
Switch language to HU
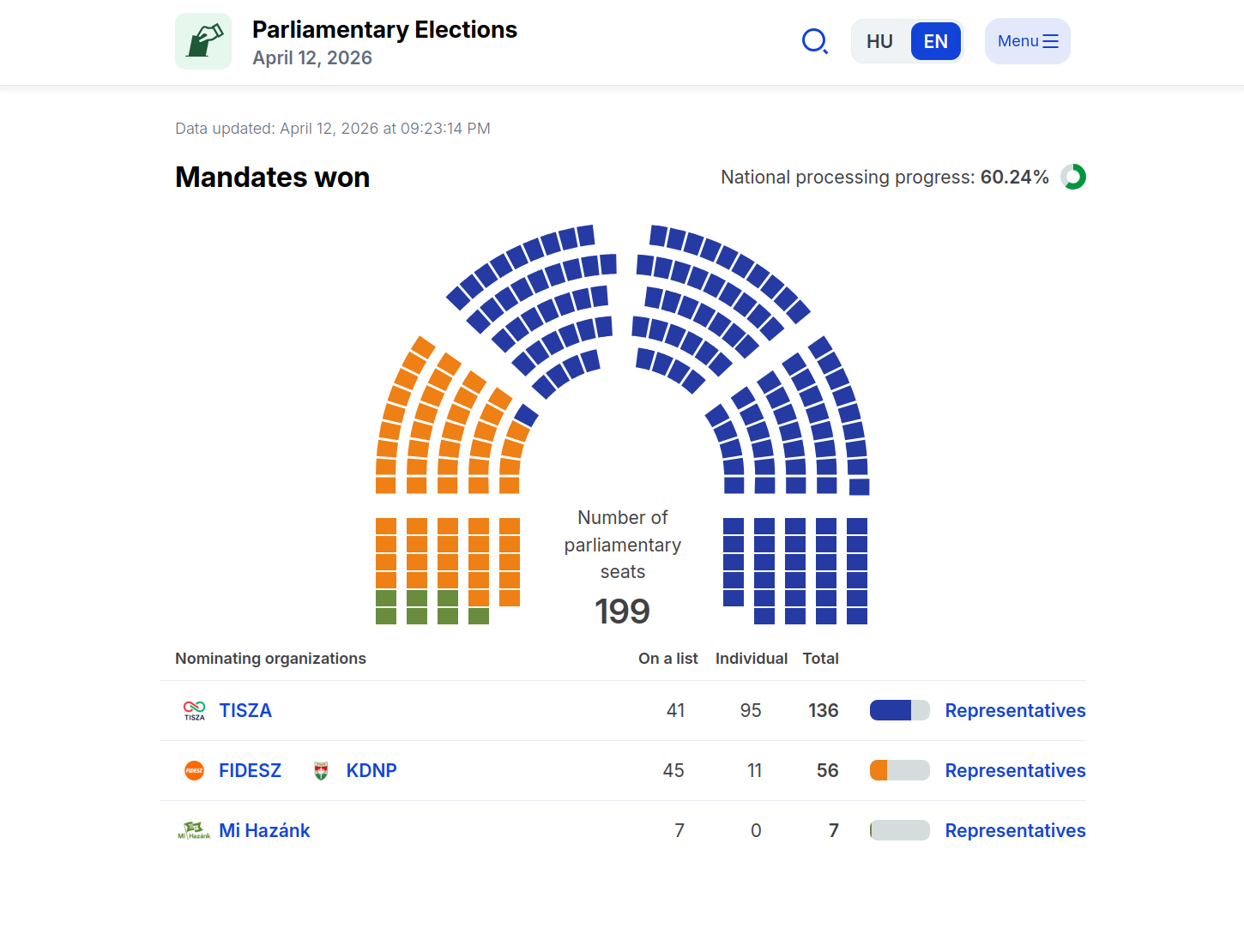coord(879,41)
